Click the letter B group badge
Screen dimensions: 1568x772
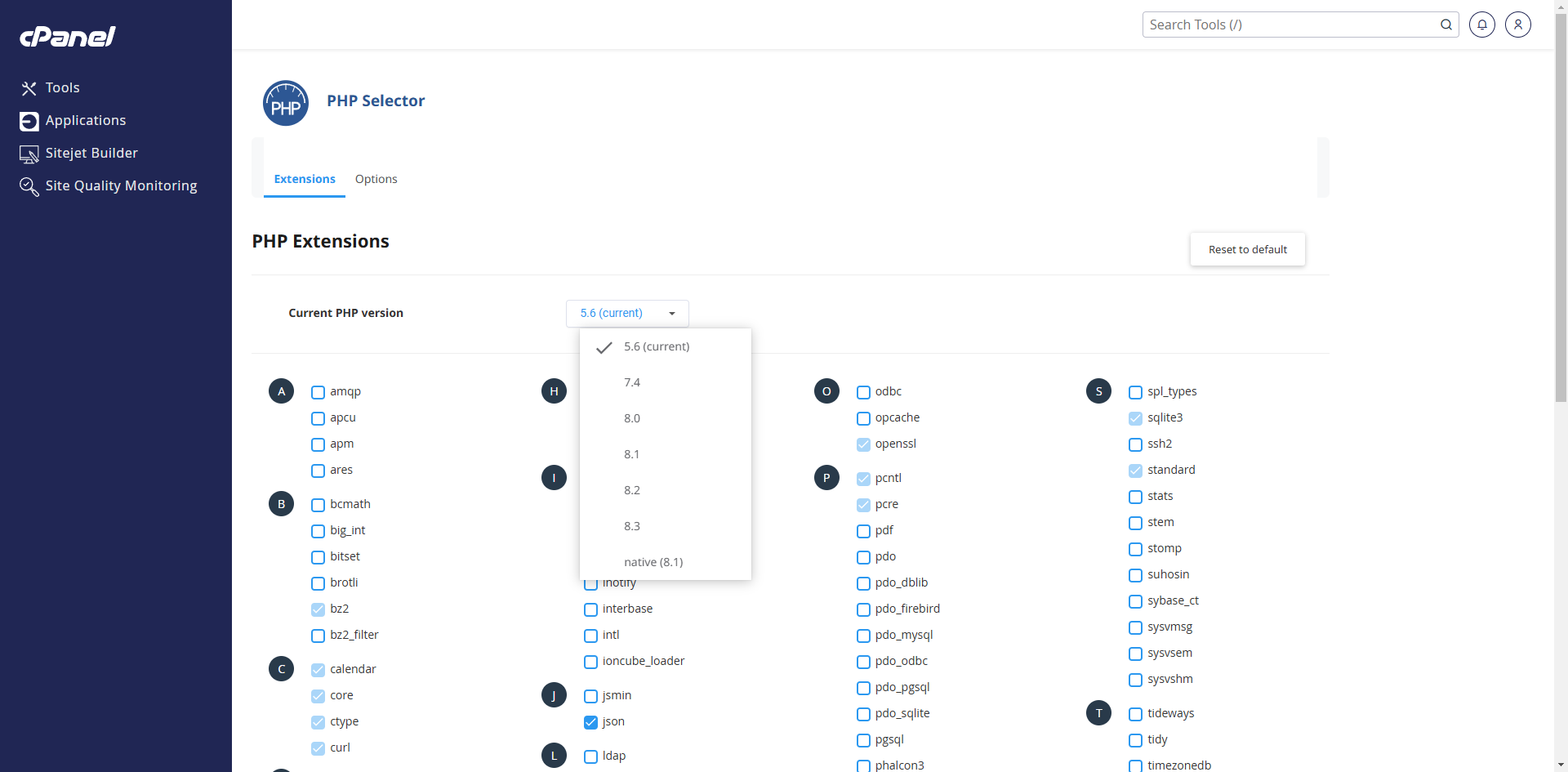[282, 504]
